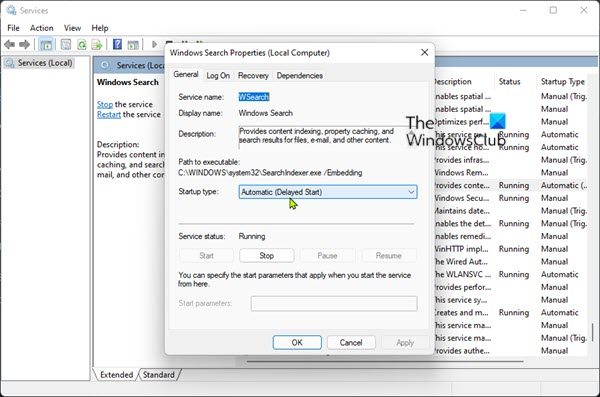
Task: Click the greyed-out Resume button
Action: (389, 255)
